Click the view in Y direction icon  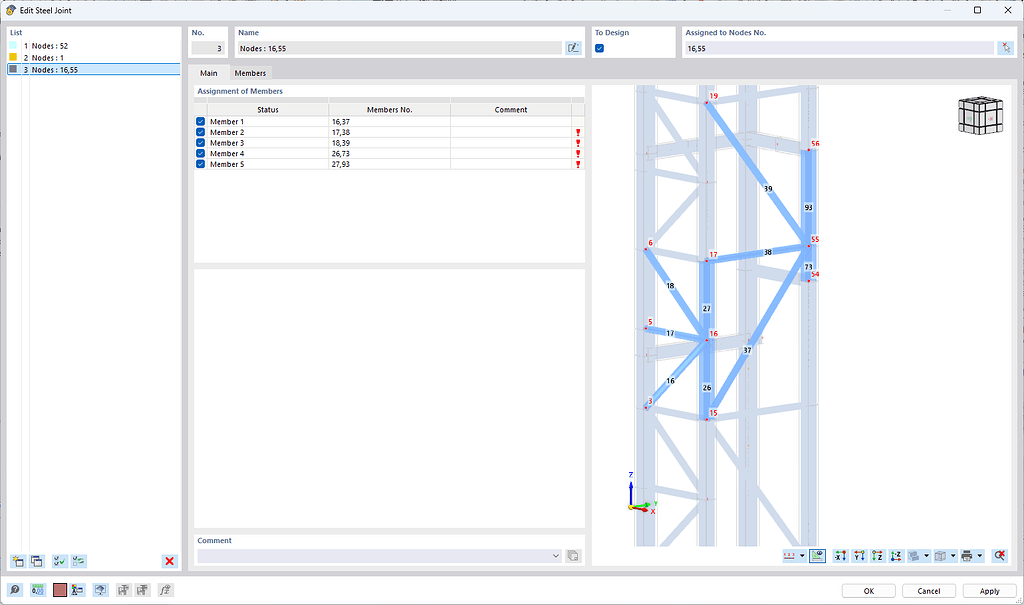click(859, 555)
